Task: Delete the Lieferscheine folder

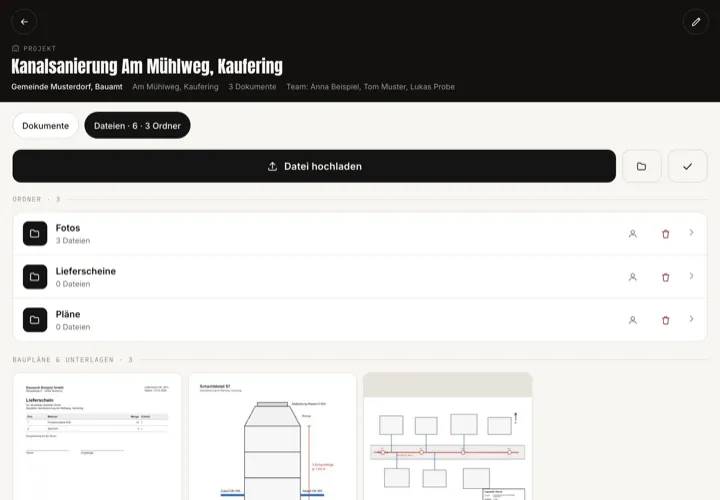Action: point(665,277)
